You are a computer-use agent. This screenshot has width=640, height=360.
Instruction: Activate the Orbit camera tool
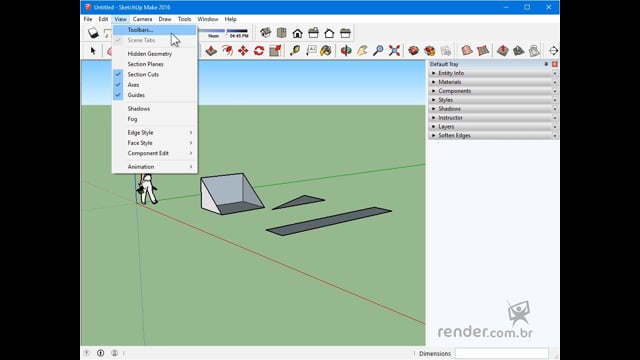346,51
